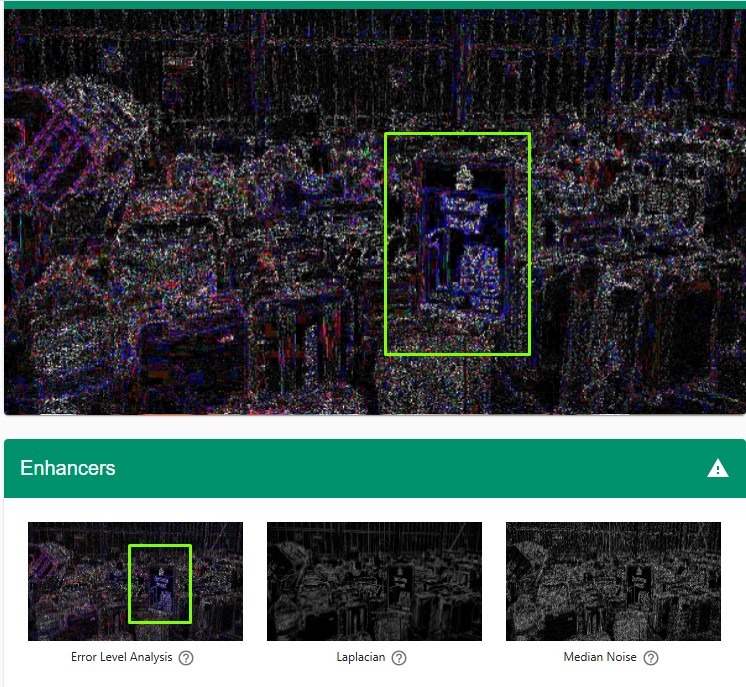
Task: Open help for Error Level Analysis
Action: [x=186, y=658]
